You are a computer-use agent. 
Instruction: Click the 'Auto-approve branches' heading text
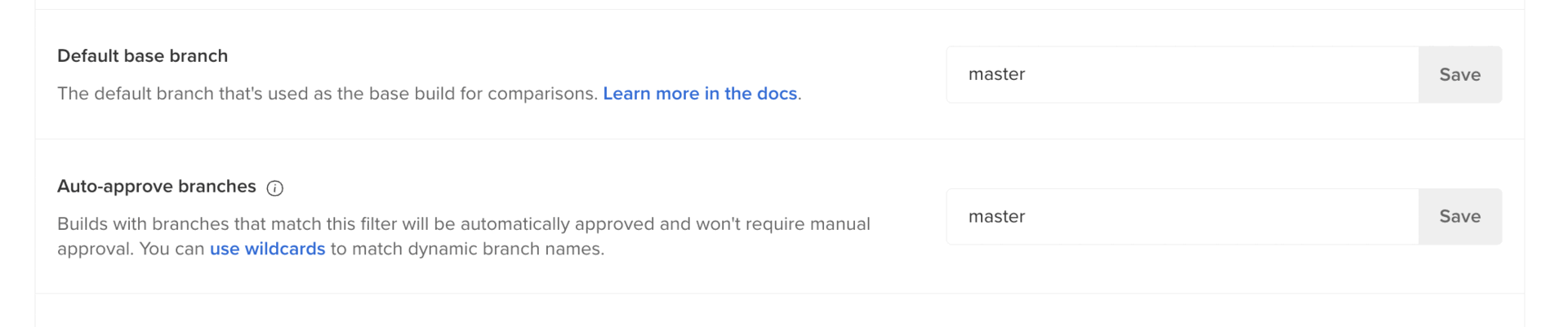click(156, 187)
